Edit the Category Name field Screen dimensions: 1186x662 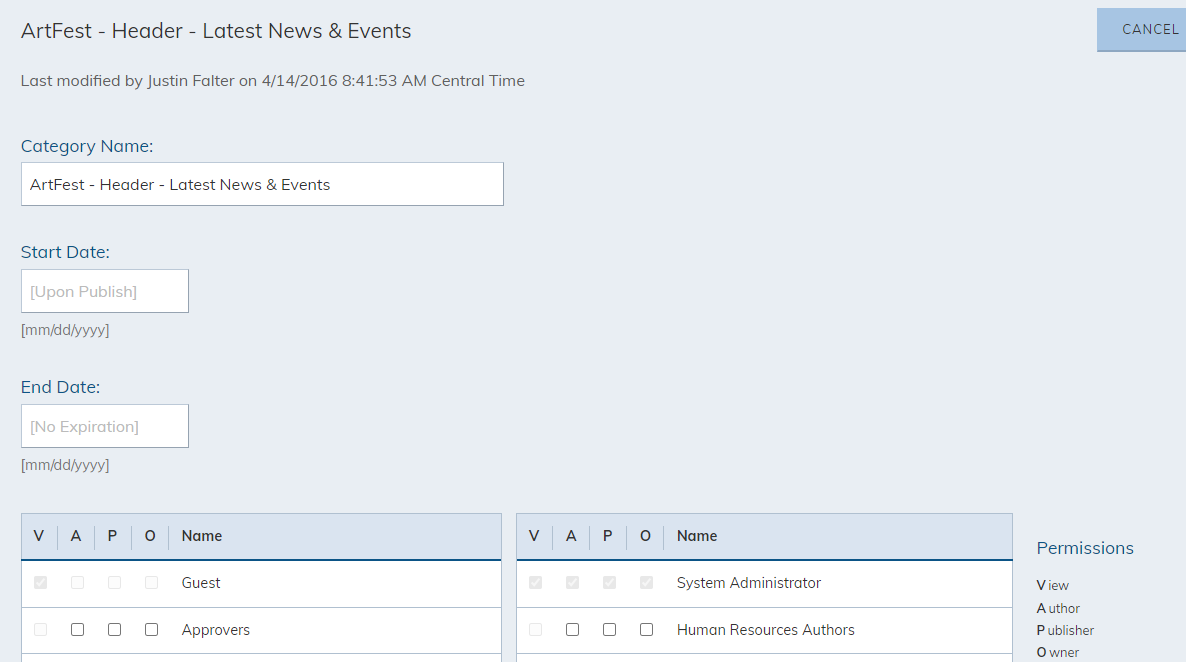[x=262, y=184]
